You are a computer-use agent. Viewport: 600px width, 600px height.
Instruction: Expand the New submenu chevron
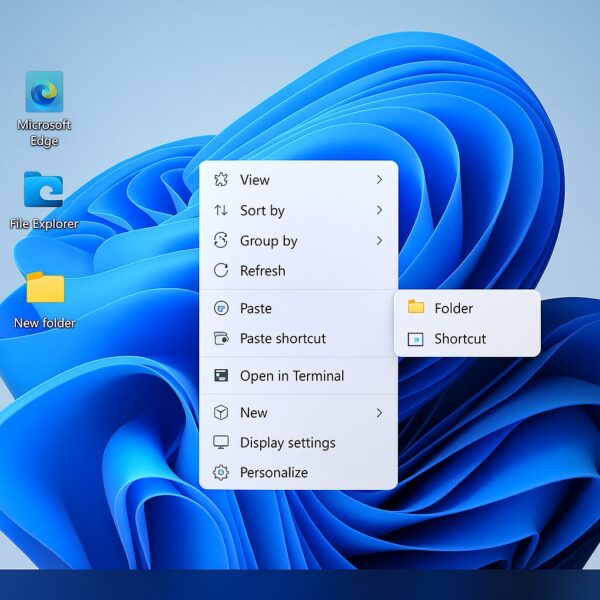[x=379, y=413]
